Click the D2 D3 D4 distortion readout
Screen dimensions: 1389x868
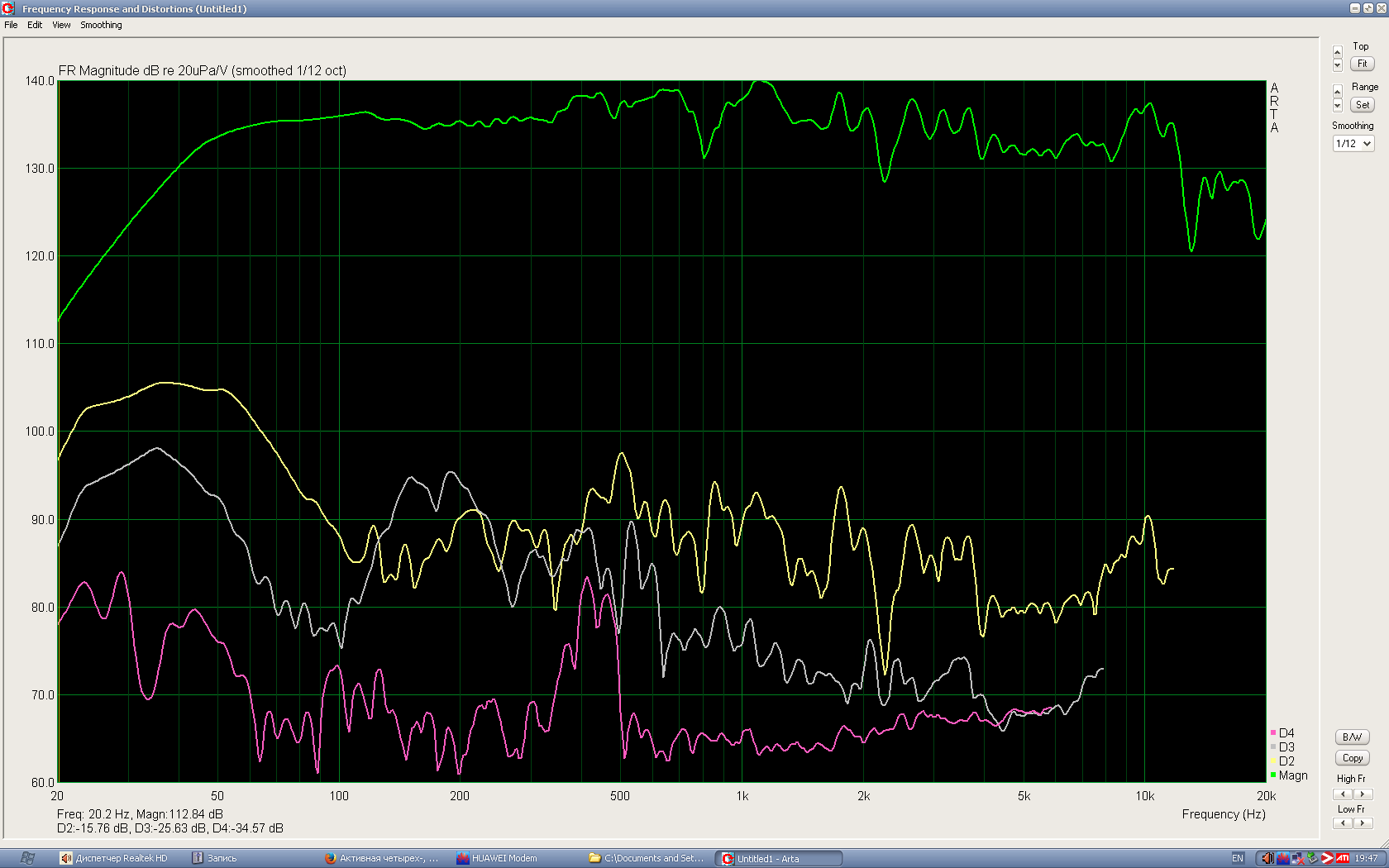click(169, 828)
